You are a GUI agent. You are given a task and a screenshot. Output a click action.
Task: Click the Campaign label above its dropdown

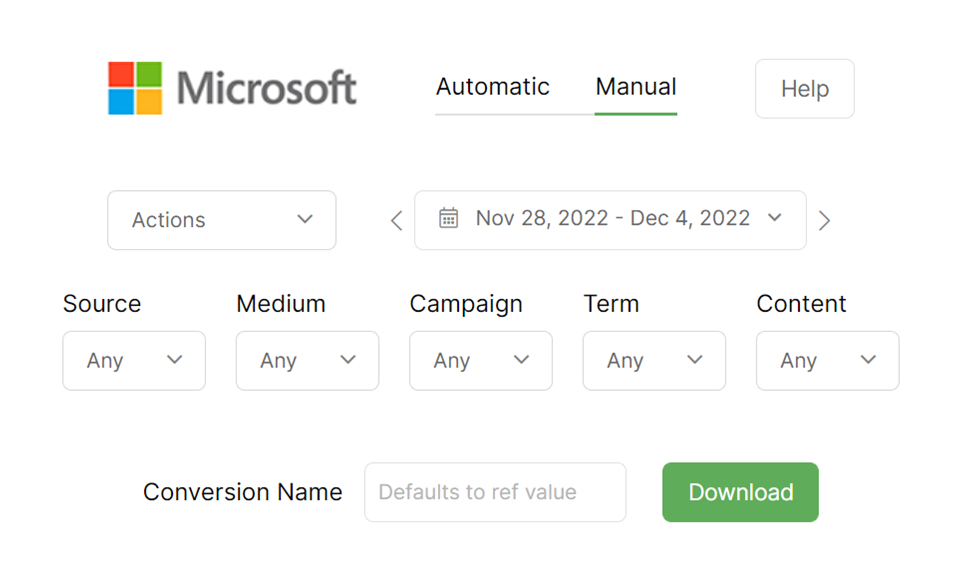click(466, 304)
